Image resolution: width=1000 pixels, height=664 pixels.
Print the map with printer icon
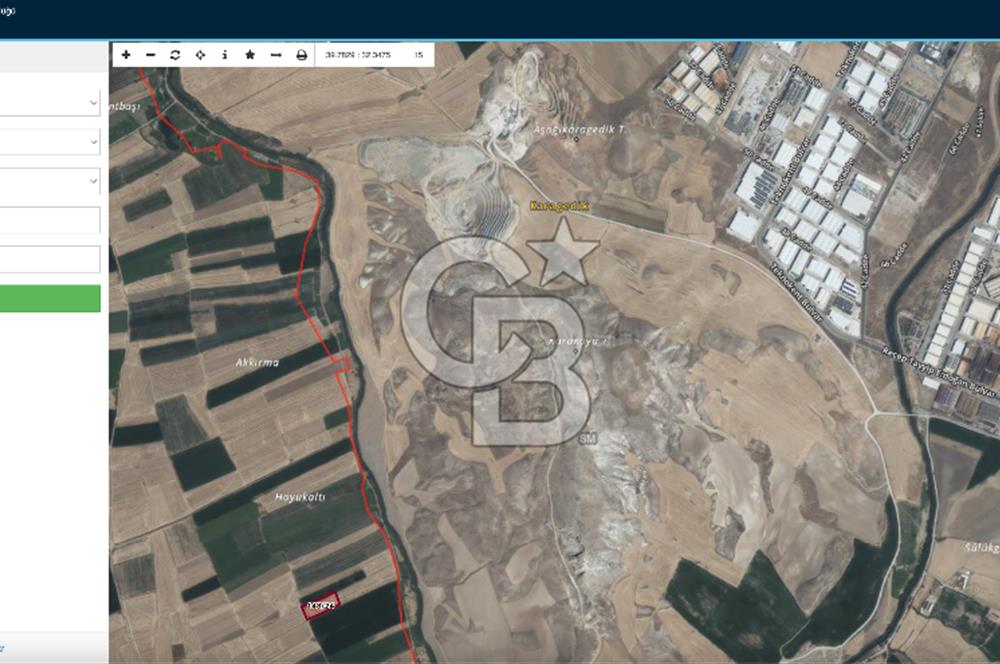[301, 55]
